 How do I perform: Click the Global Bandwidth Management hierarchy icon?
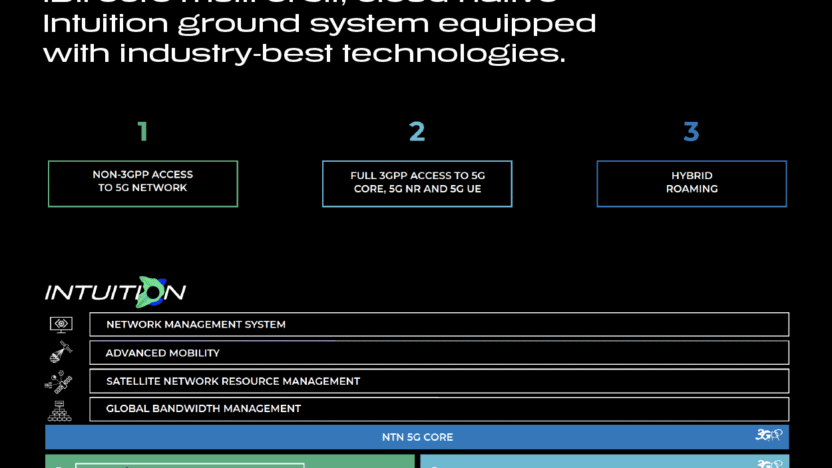[60, 409]
